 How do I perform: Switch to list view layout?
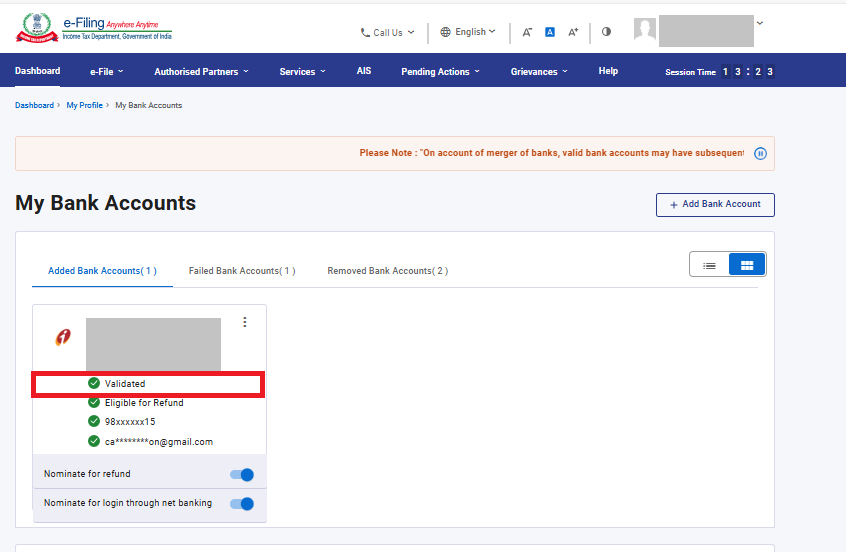point(709,265)
